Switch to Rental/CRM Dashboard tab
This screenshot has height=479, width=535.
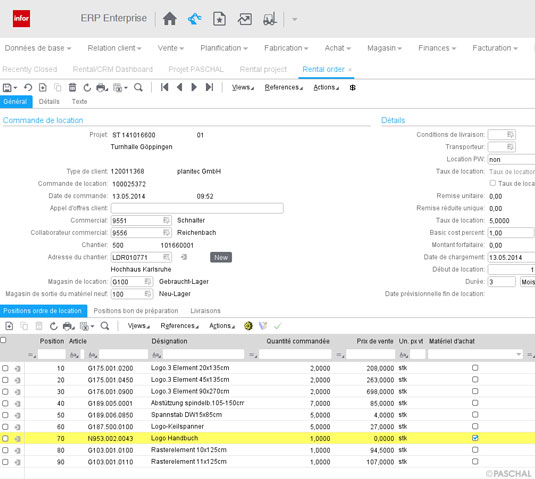click(x=113, y=69)
